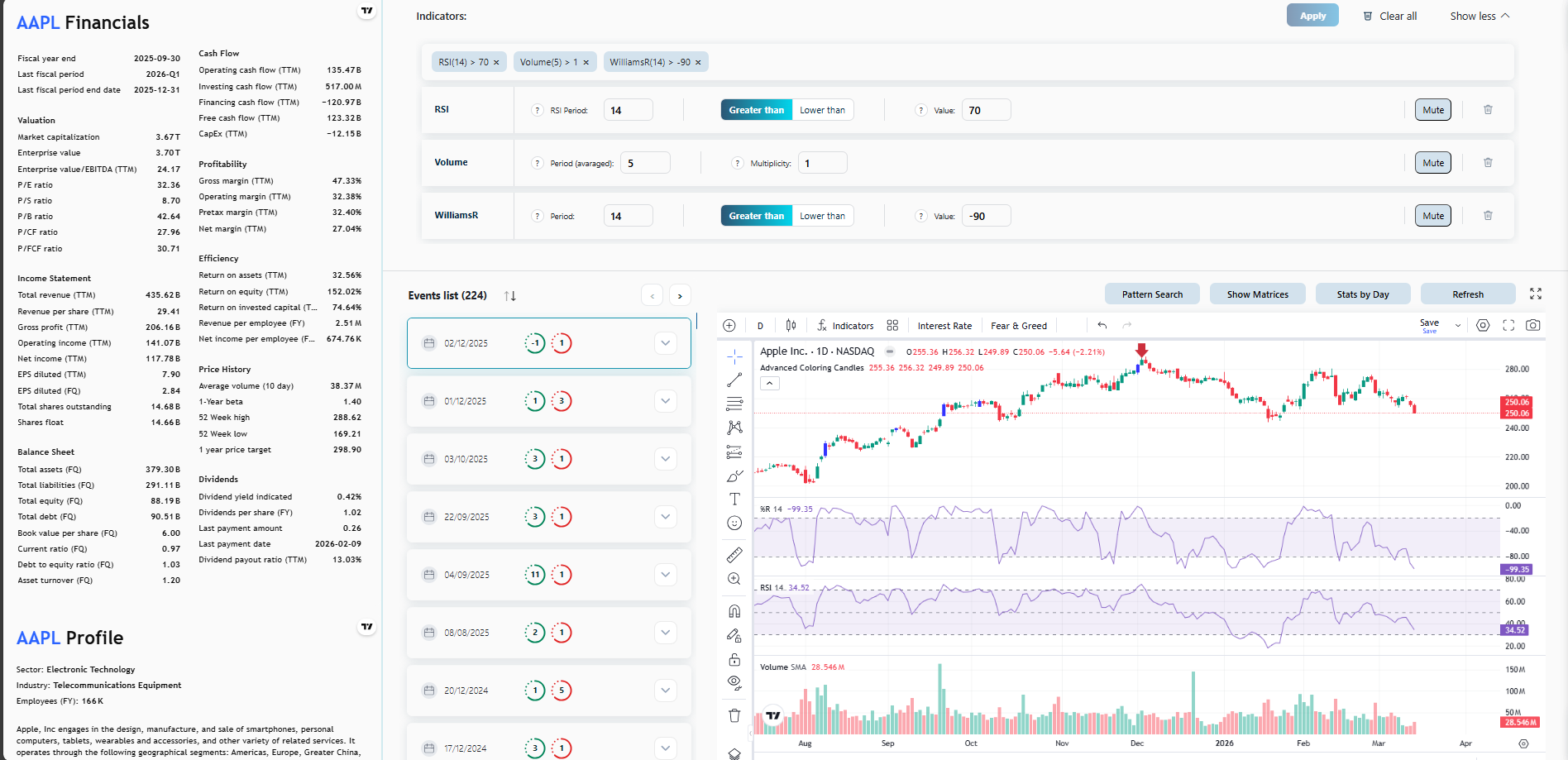Delete the Volume indicator row
This screenshot has height=760, width=1568.
point(1488,163)
